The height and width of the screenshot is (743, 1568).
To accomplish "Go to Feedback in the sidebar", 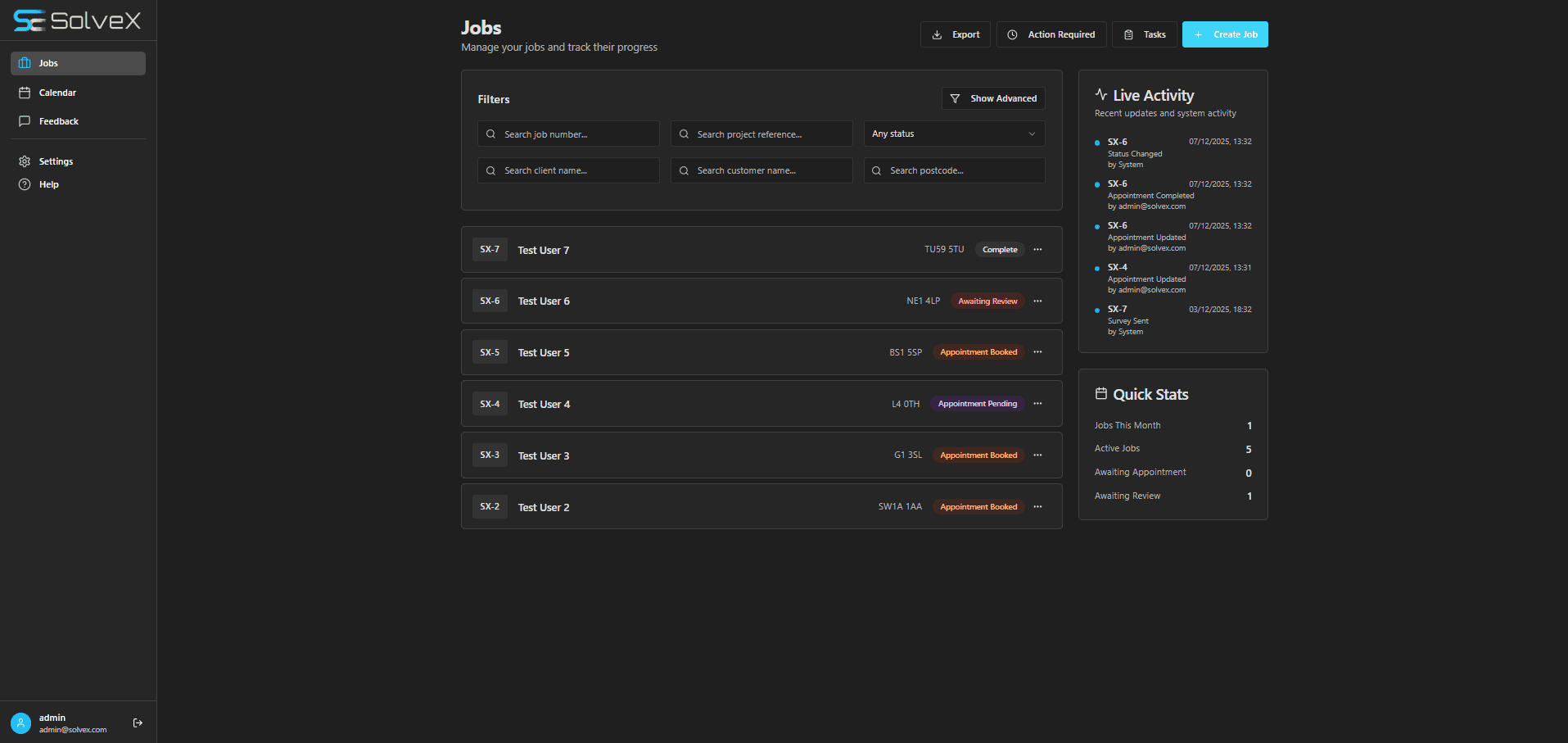I will (58, 121).
